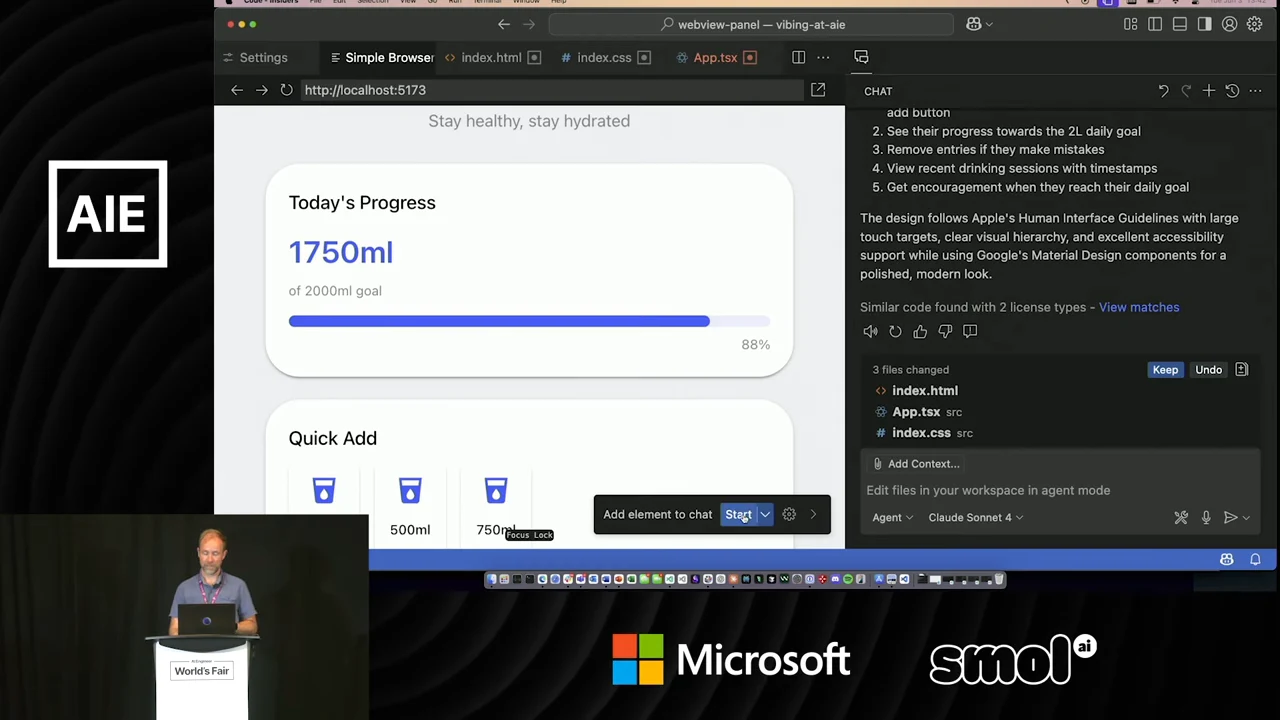View all edits diff icon

click(1241, 370)
